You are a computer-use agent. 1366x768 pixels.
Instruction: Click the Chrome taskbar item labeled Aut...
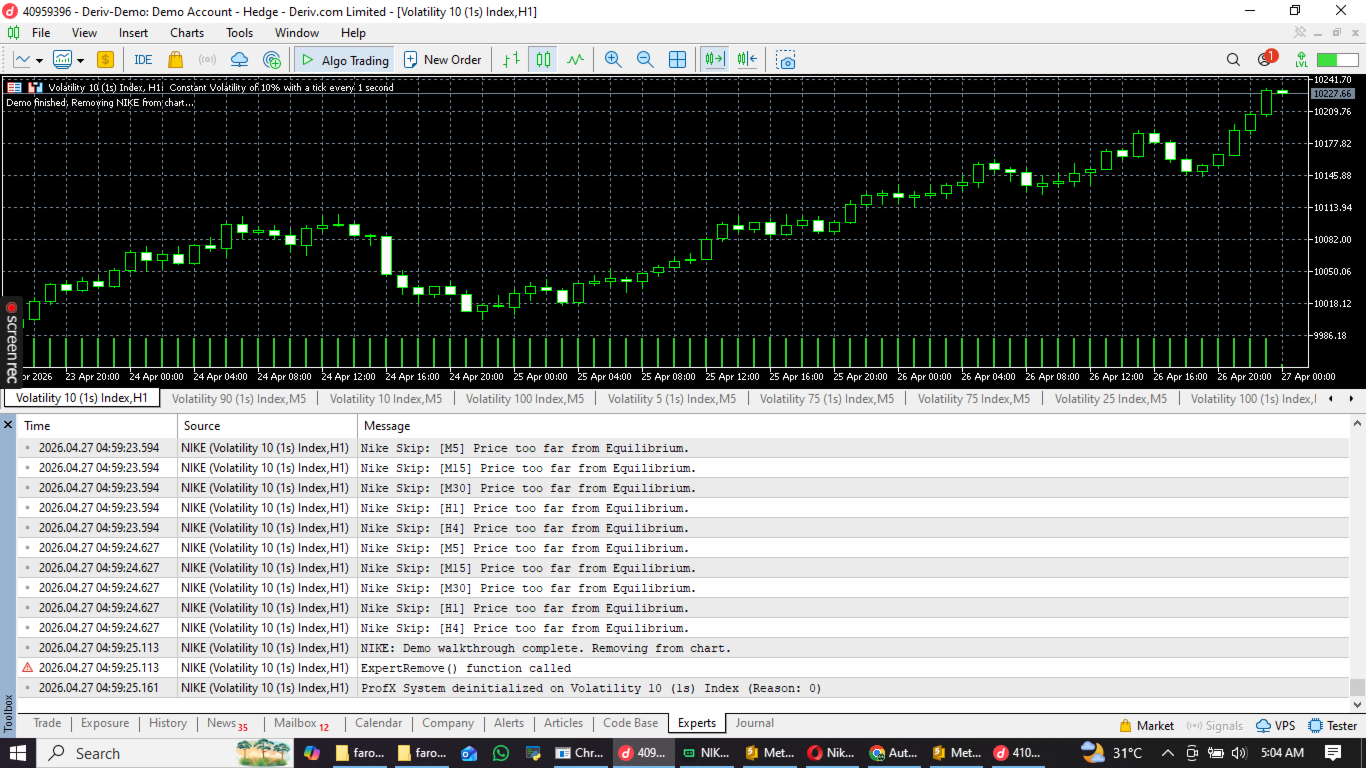893,753
